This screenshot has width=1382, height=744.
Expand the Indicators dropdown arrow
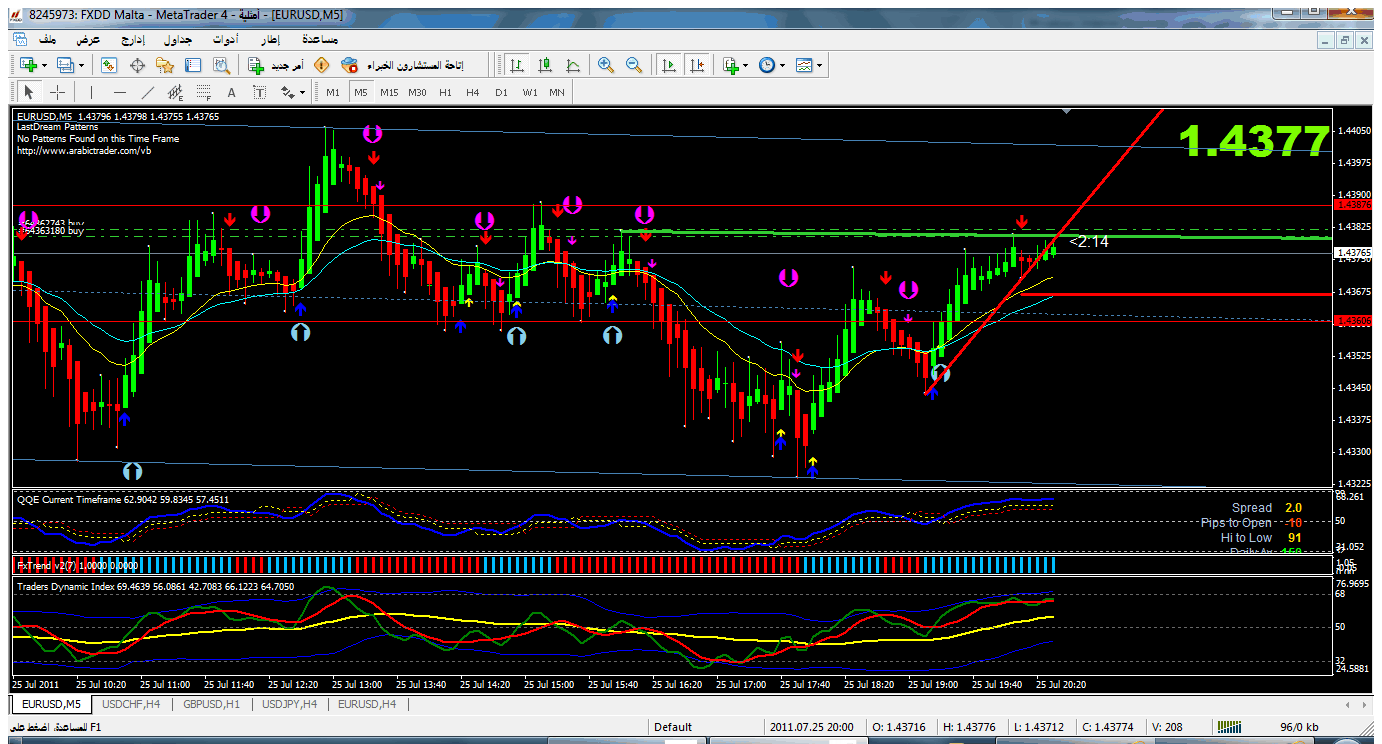745,66
